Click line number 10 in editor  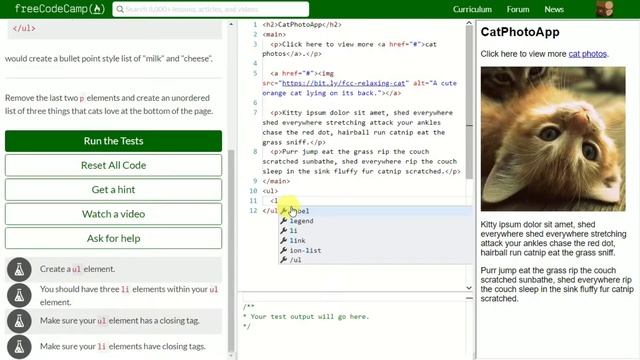click(x=253, y=191)
